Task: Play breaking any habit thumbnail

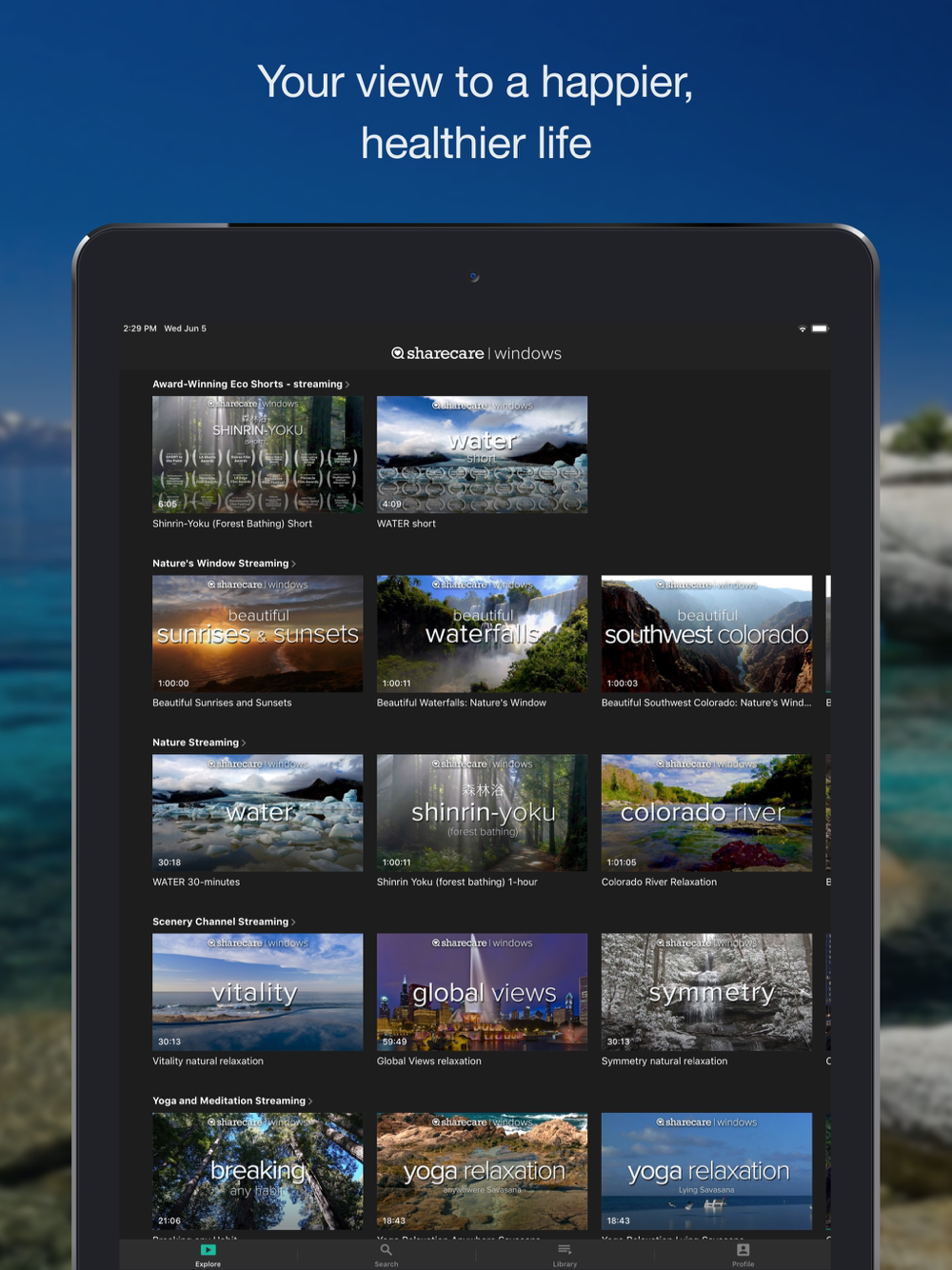Action: click(258, 1171)
